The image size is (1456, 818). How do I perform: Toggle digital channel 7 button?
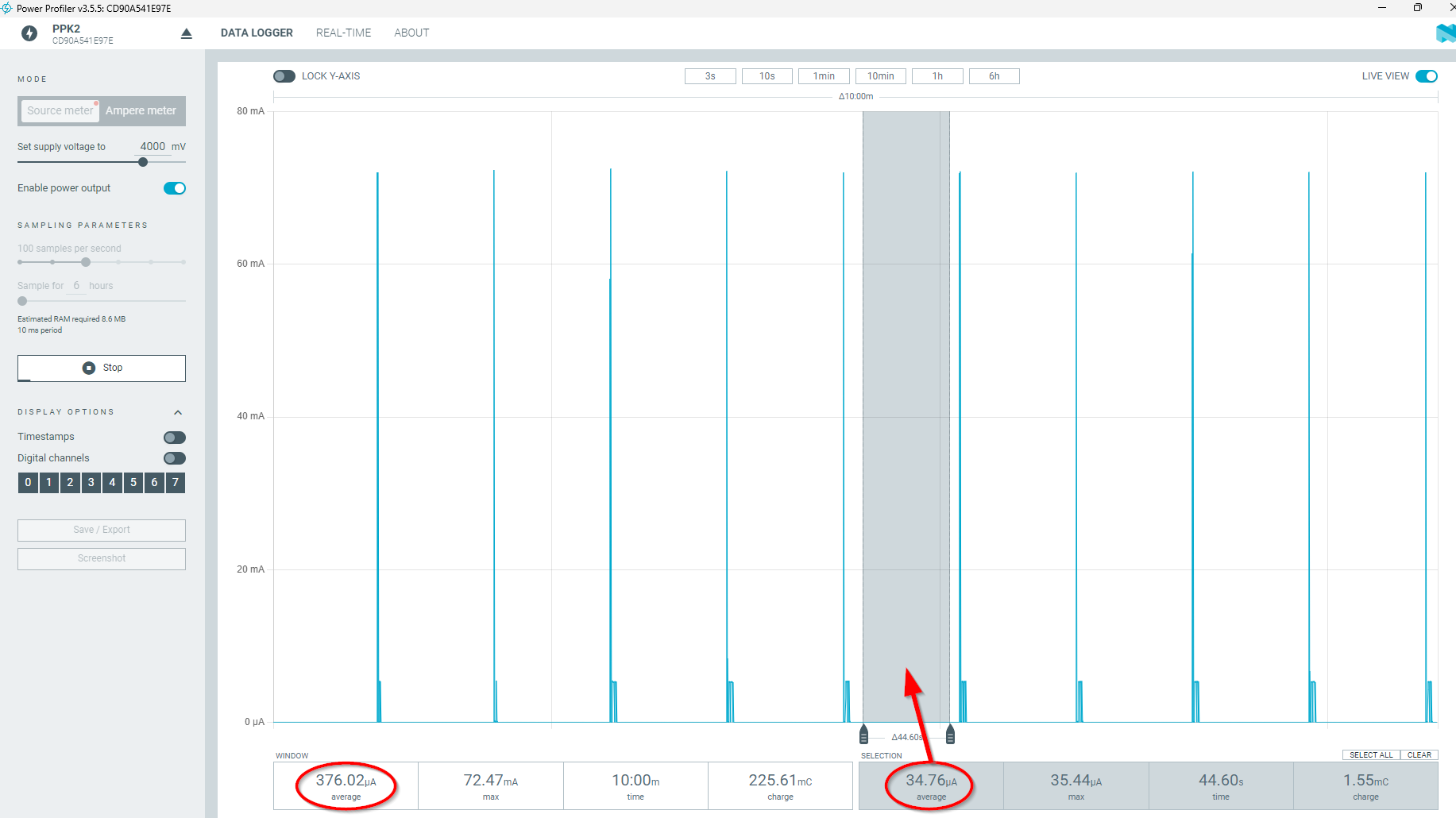[x=176, y=482]
